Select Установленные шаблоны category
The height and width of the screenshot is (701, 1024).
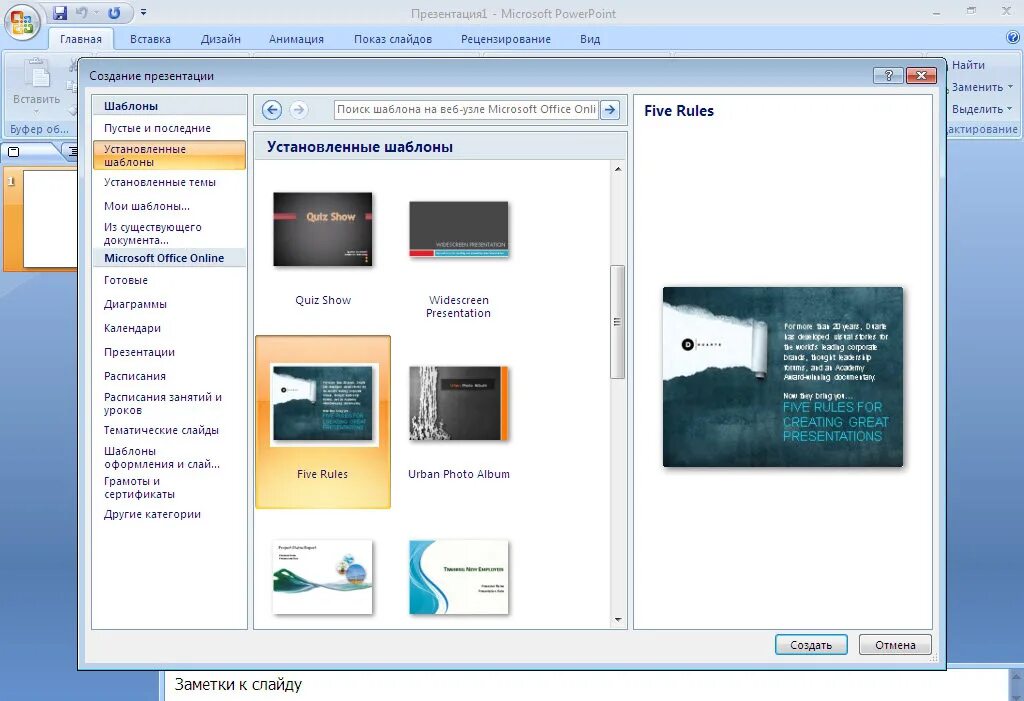point(169,155)
